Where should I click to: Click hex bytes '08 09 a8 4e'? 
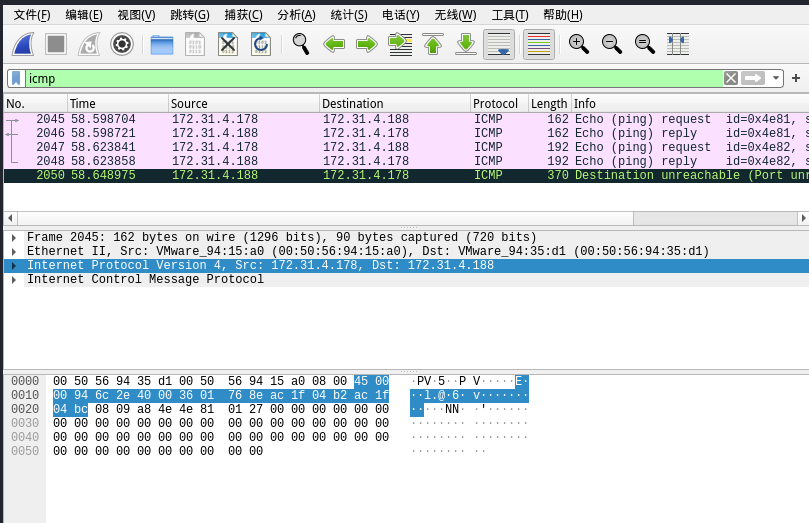(x=133, y=409)
